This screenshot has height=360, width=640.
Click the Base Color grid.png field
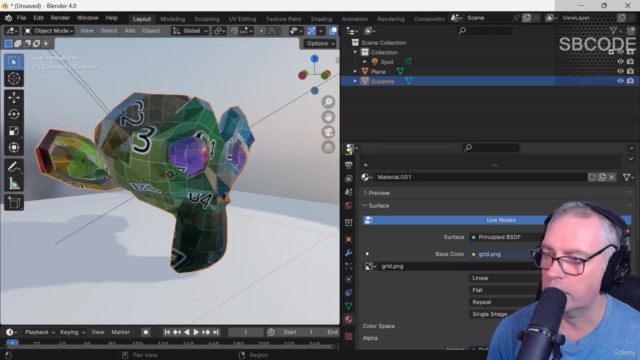(x=504, y=254)
